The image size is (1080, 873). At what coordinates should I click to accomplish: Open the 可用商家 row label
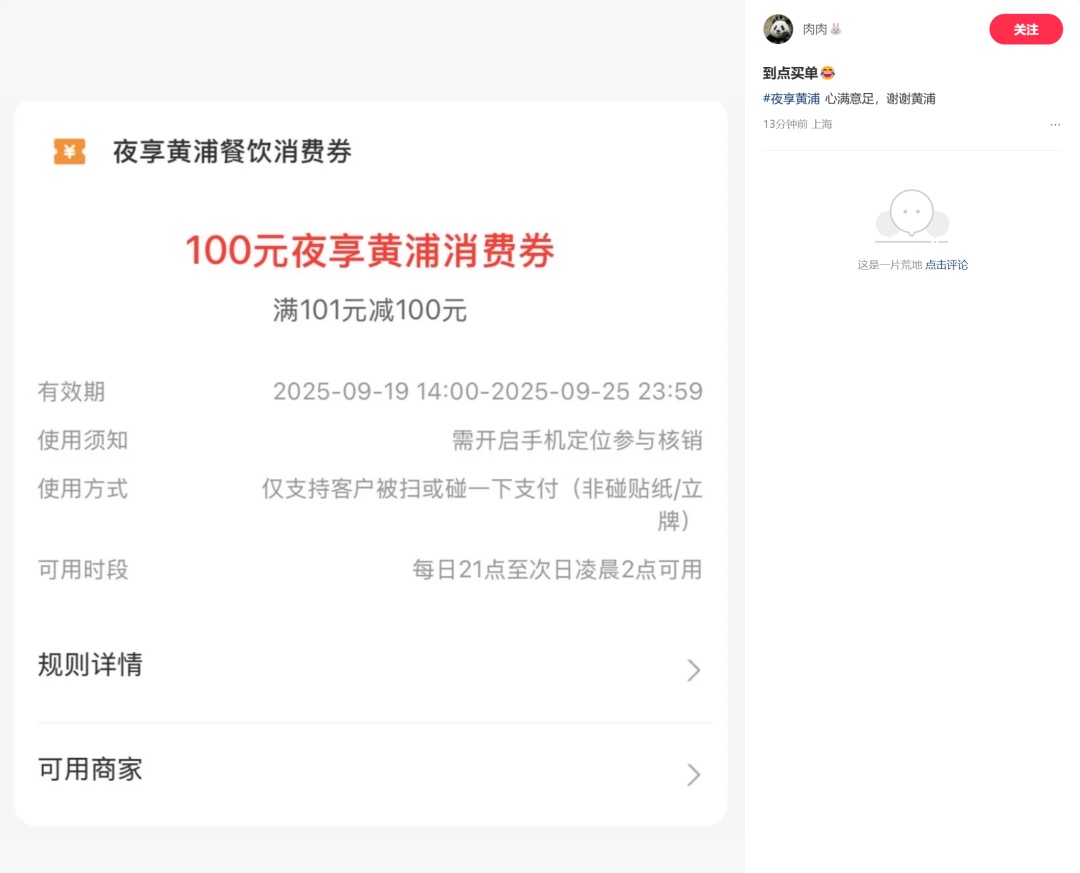click(x=90, y=769)
